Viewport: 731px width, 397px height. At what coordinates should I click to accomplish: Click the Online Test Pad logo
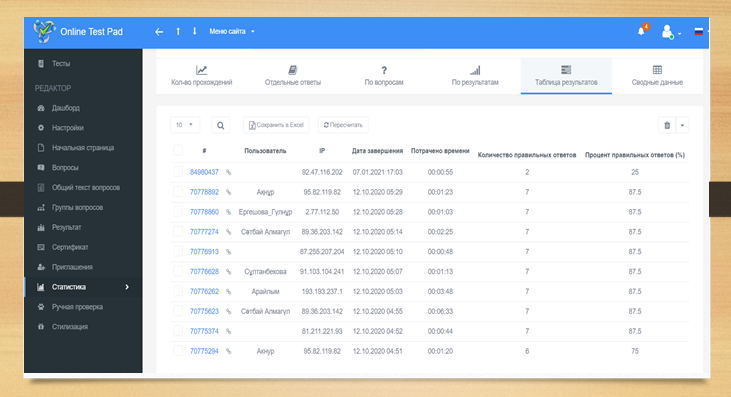[x=78, y=32]
